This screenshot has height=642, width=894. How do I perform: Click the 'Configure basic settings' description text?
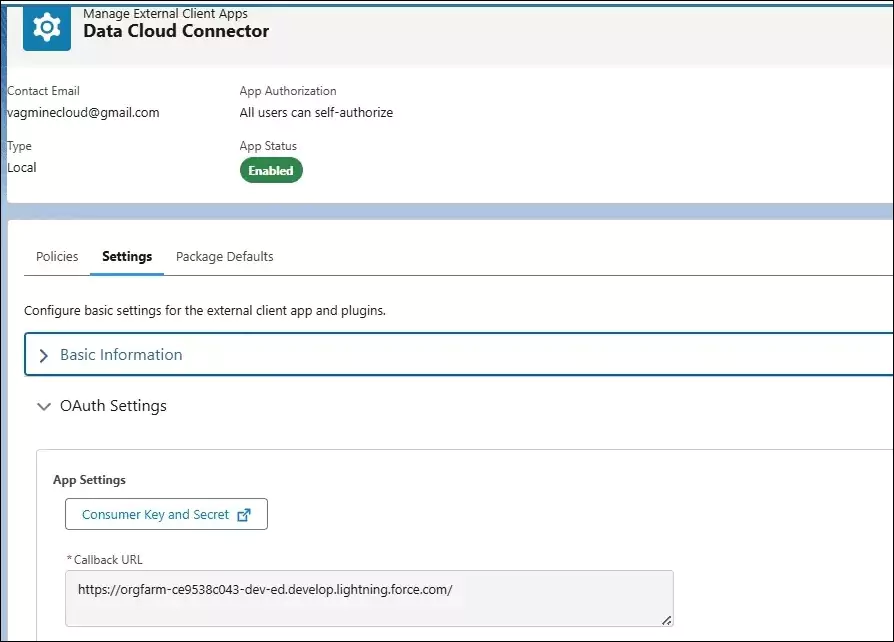[x=205, y=311]
